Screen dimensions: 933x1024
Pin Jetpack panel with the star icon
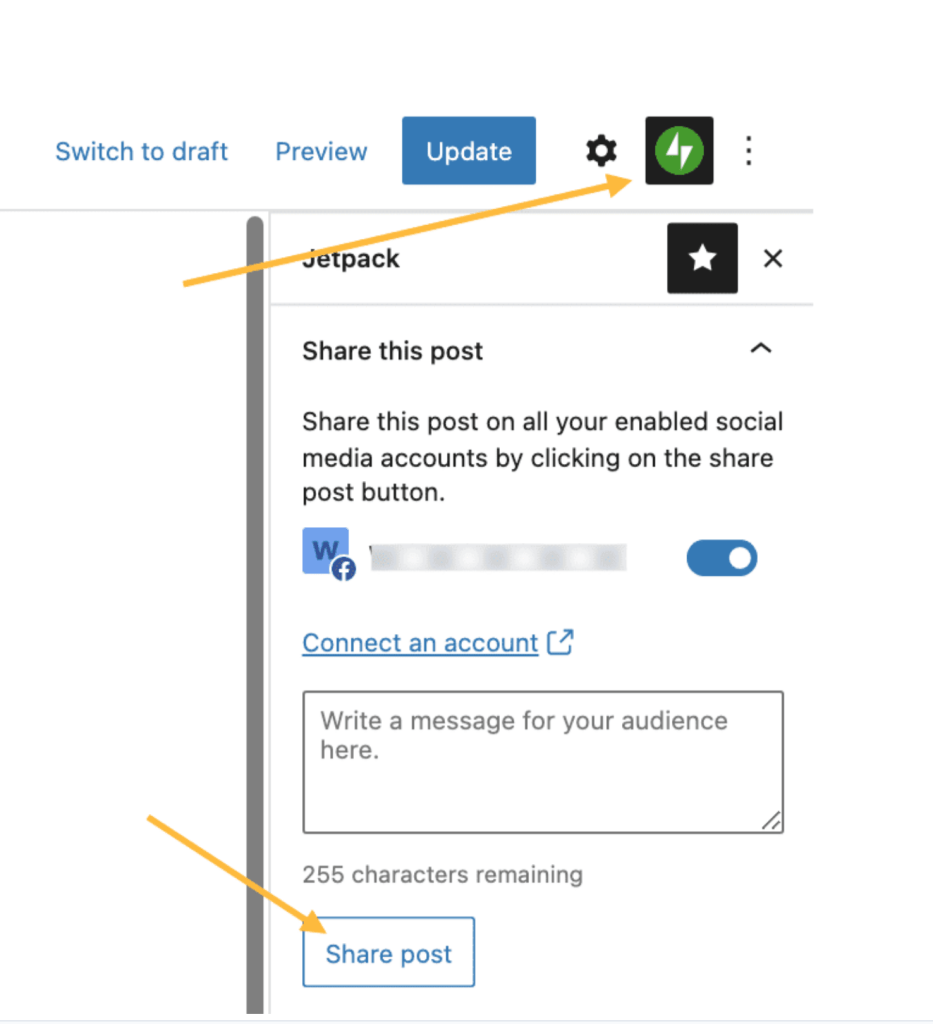pos(703,258)
